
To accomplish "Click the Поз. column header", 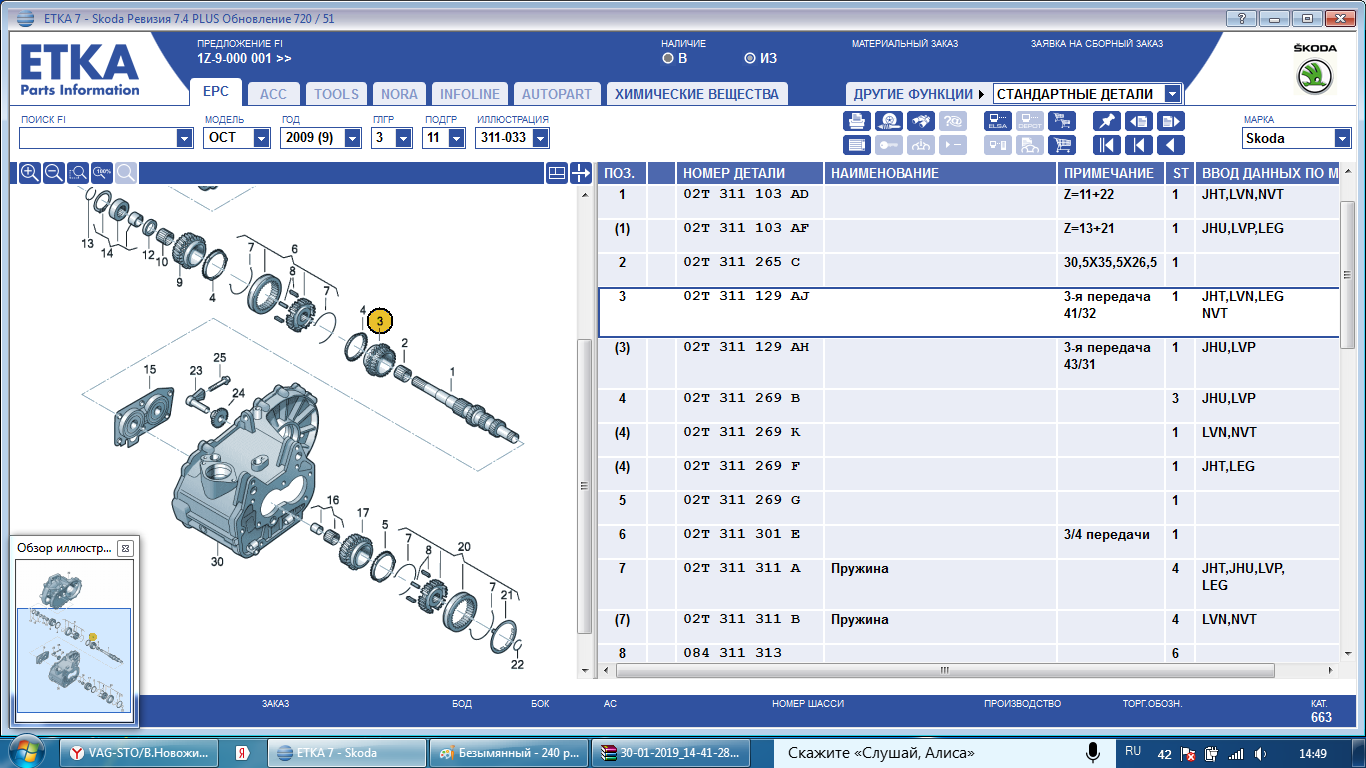I will click(x=622, y=173).
